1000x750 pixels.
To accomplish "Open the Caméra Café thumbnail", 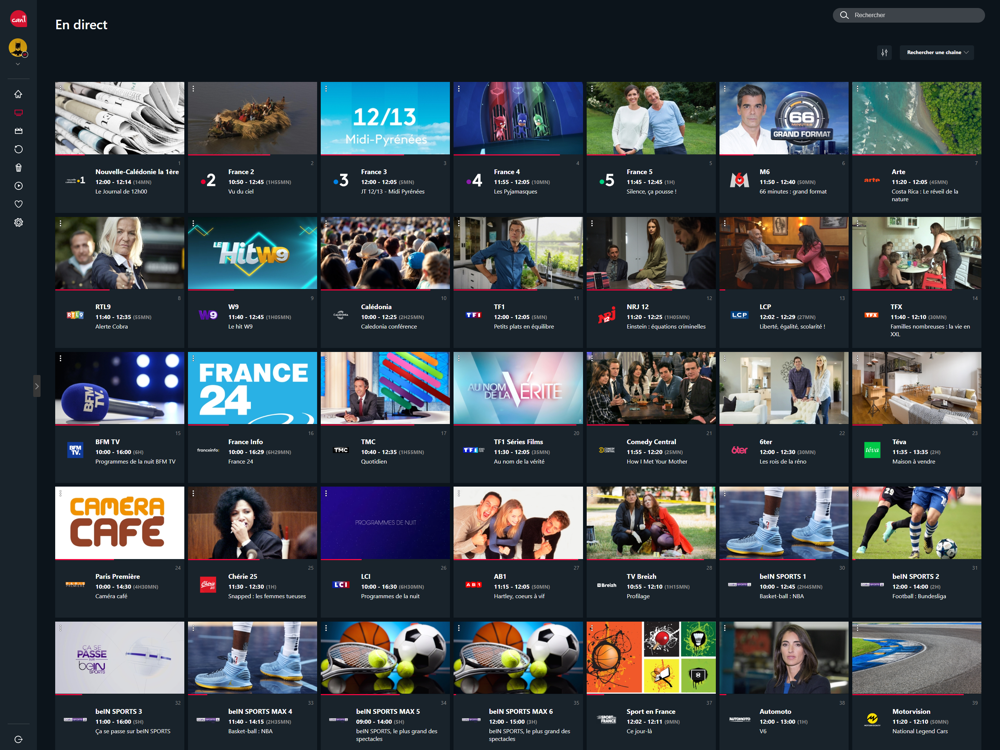I will click(119, 523).
